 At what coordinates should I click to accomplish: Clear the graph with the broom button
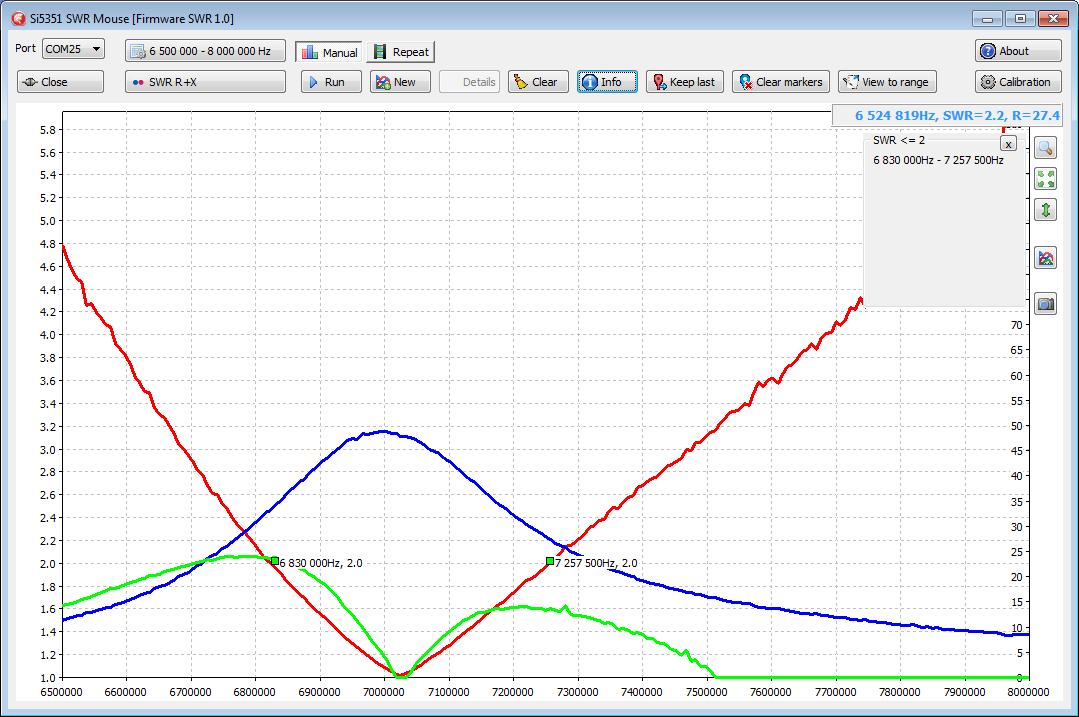pos(537,82)
